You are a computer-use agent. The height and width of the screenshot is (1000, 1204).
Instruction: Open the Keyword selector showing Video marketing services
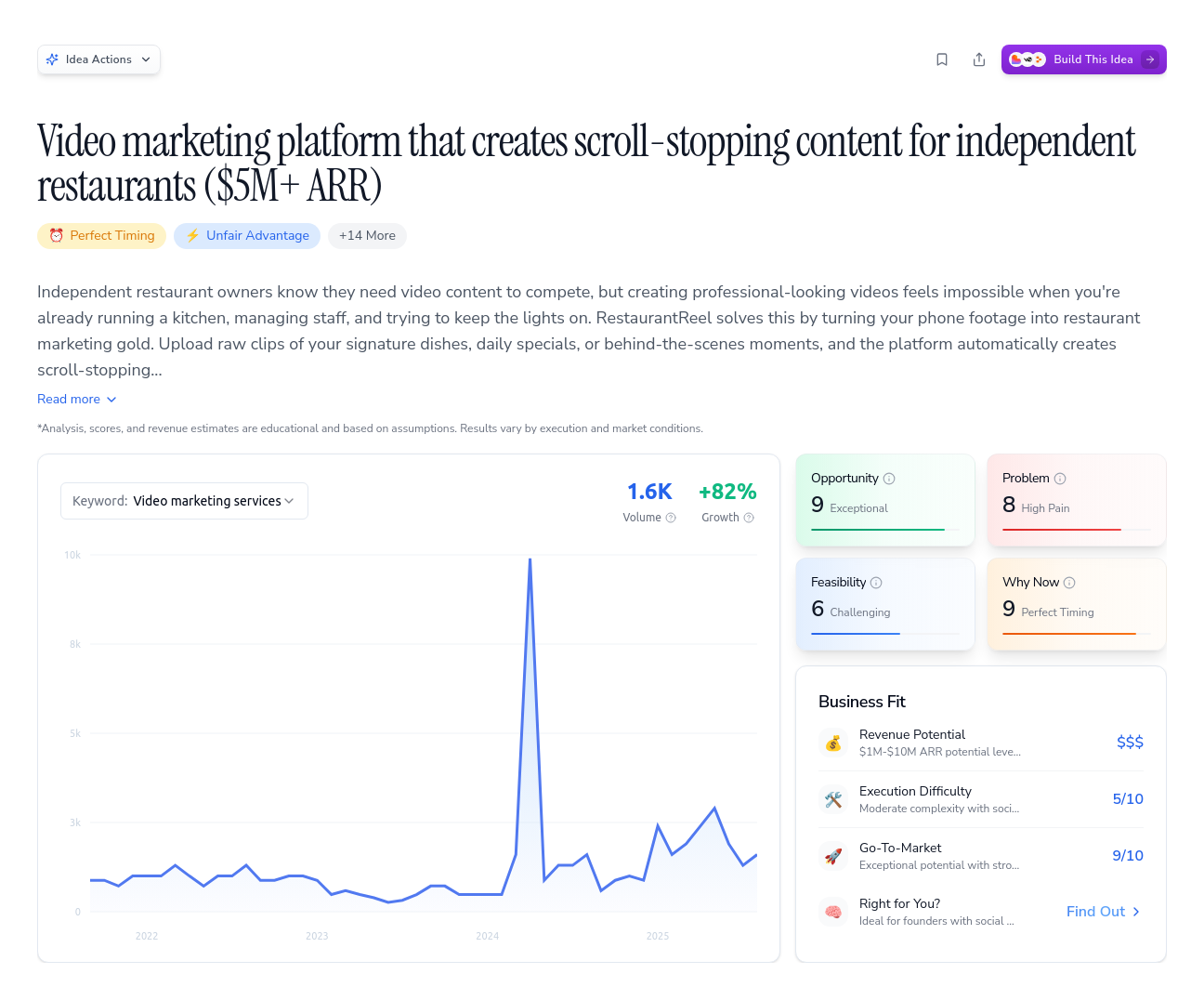[x=184, y=501]
